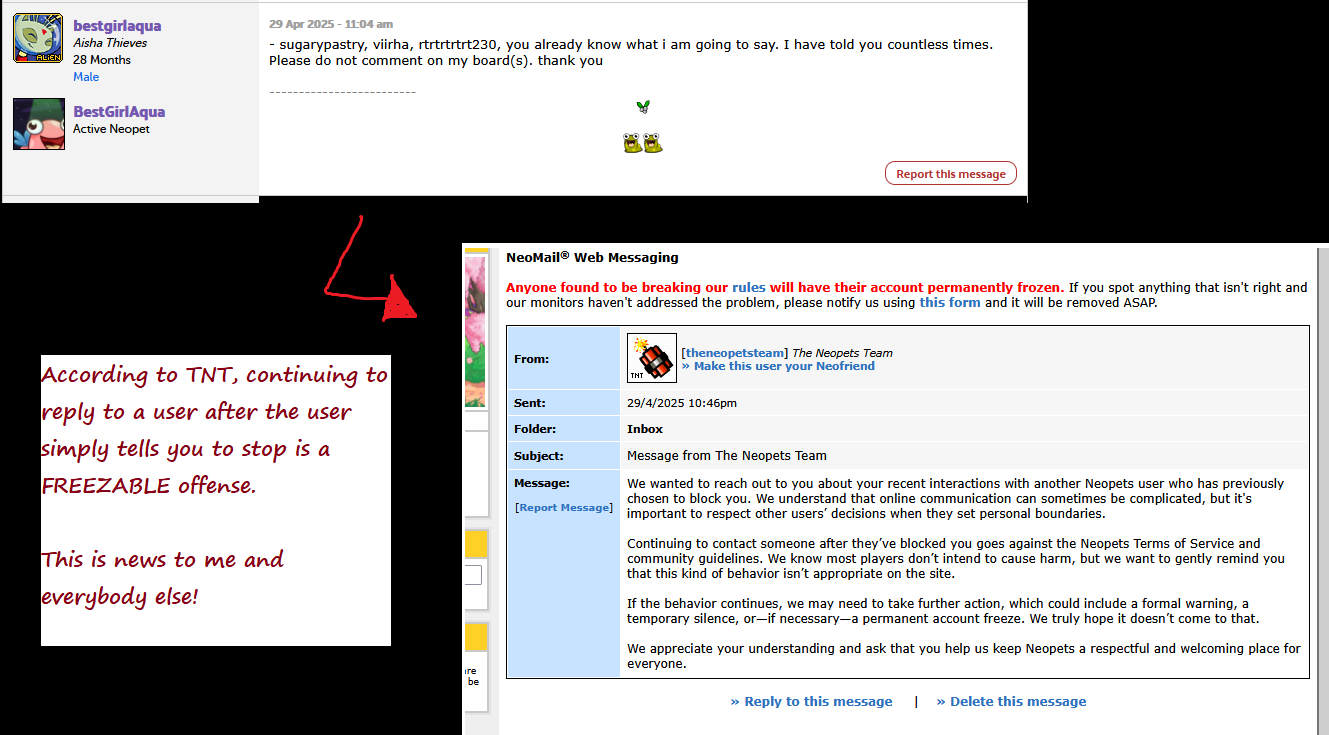This screenshot has height=735, width=1329.
Task: Click the '28 Months' account age text
Action: click(x=102, y=60)
